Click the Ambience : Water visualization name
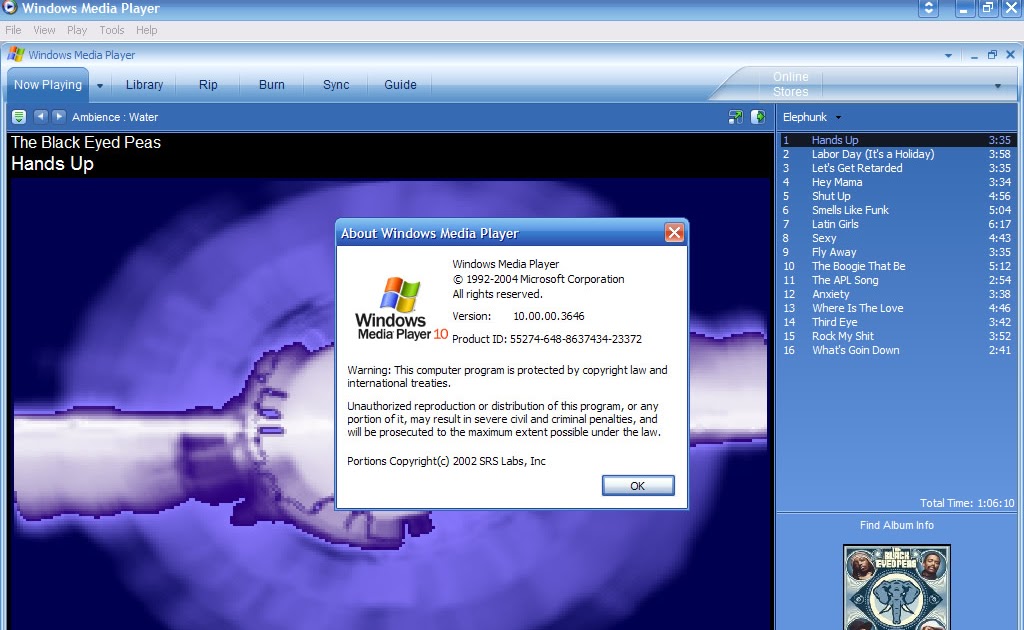This screenshot has width=1024, height=630. coord(115,118)
